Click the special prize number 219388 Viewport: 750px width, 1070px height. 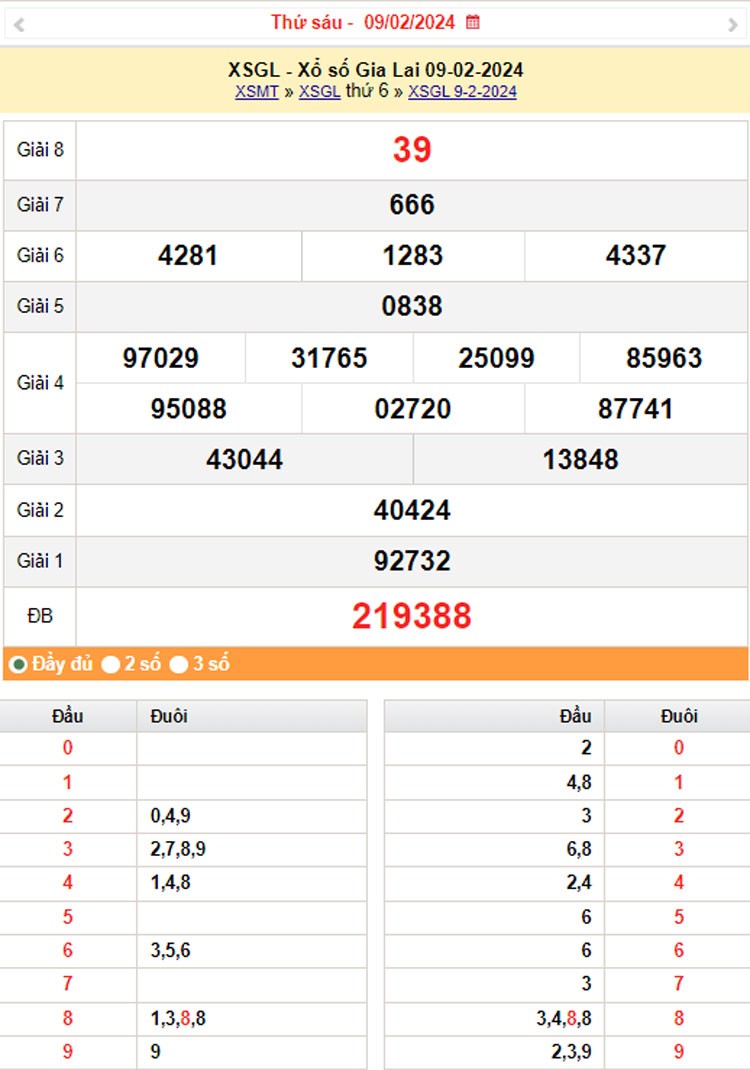click(x=411, y=616)
